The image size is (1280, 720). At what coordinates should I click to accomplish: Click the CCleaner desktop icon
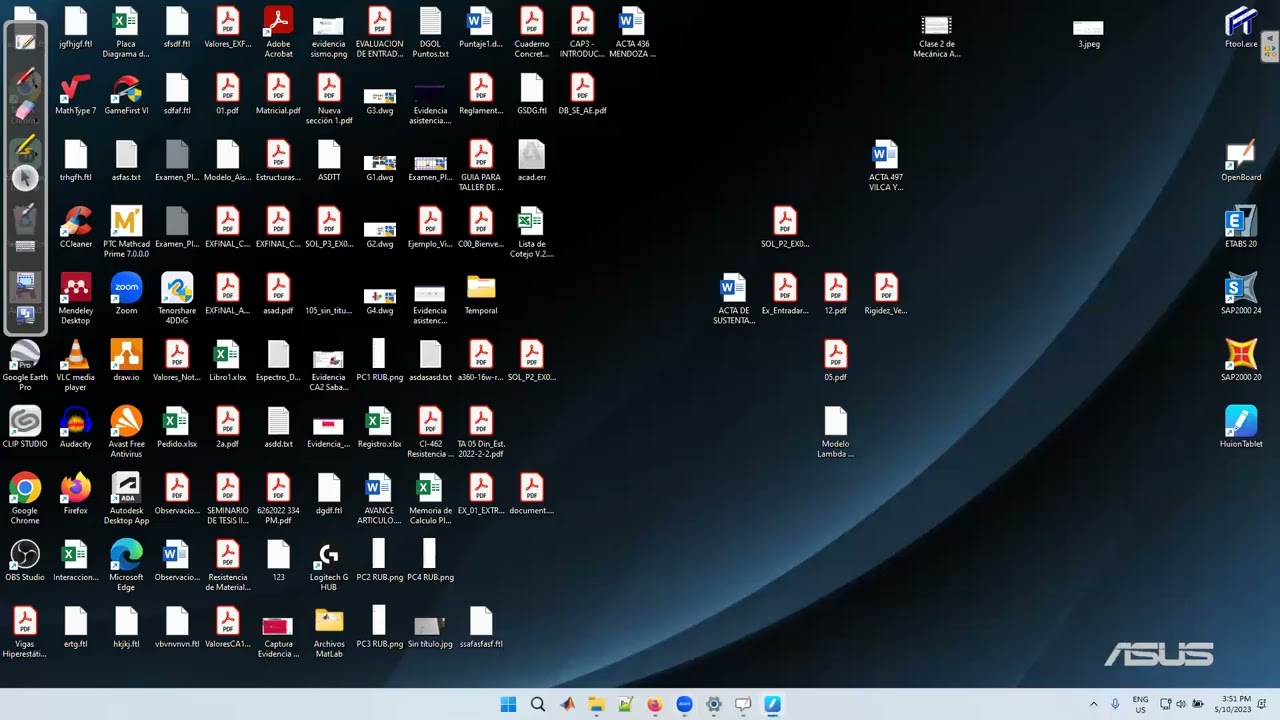(x=76, y=228)
